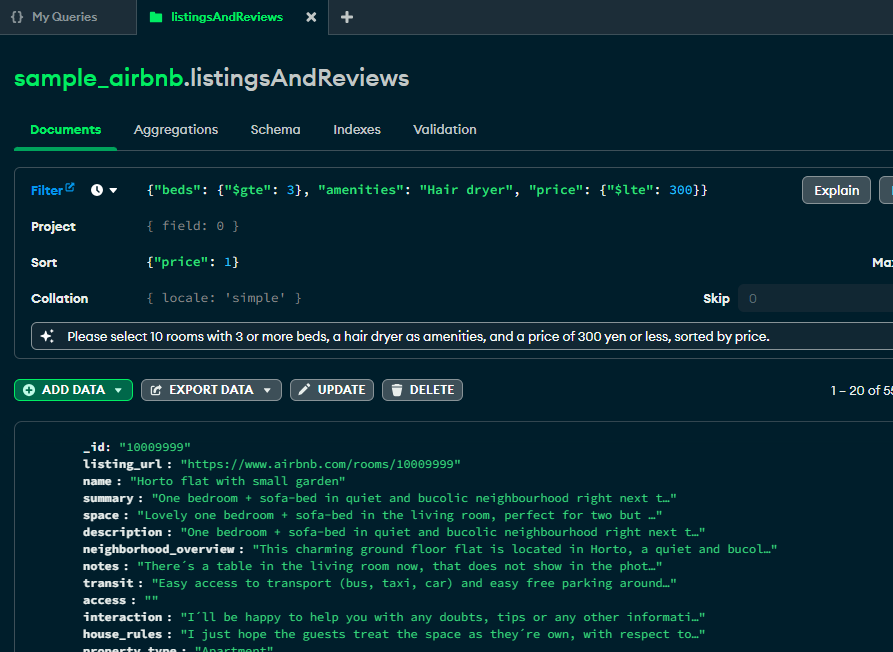Viewport: 893px width, 652px height.
Task: Click the AI sparkle query icon
Action: [x=47, y=336]
